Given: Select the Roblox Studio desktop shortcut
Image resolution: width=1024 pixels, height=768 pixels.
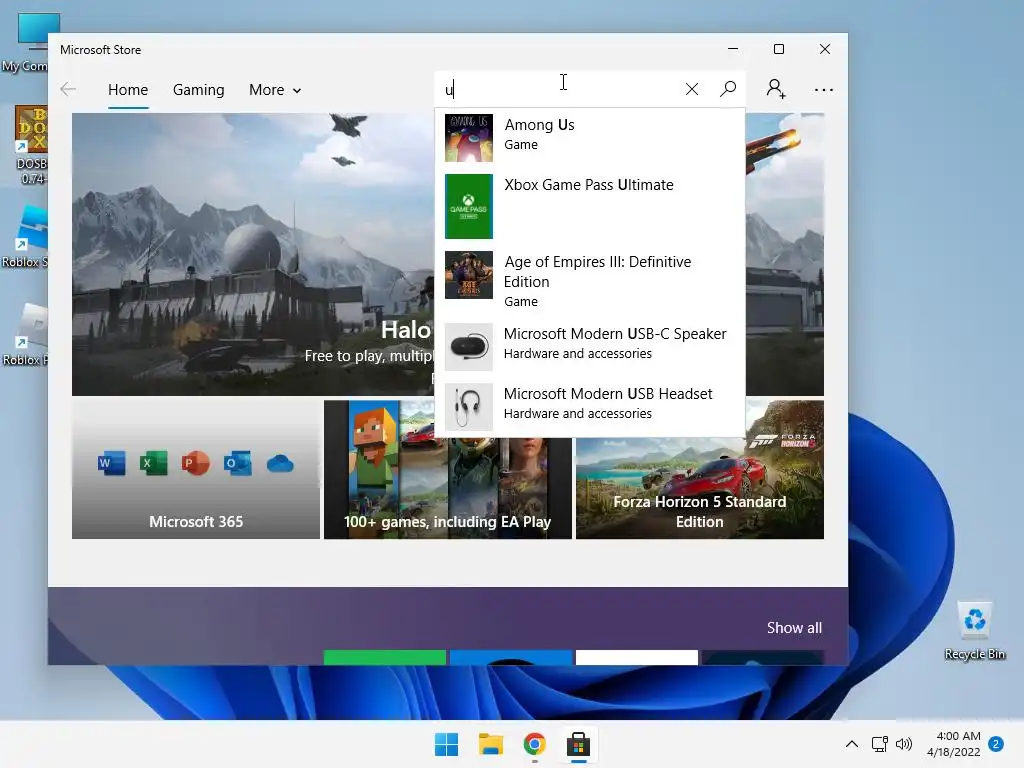Looking at the screenshot, I should (25, 237).
